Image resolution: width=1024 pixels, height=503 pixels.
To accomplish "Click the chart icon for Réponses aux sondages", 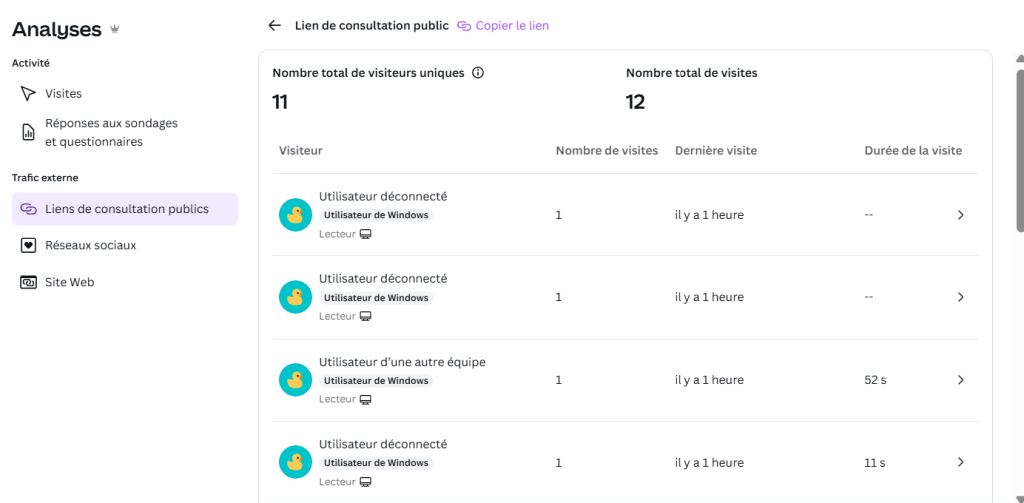I will 28,133.
